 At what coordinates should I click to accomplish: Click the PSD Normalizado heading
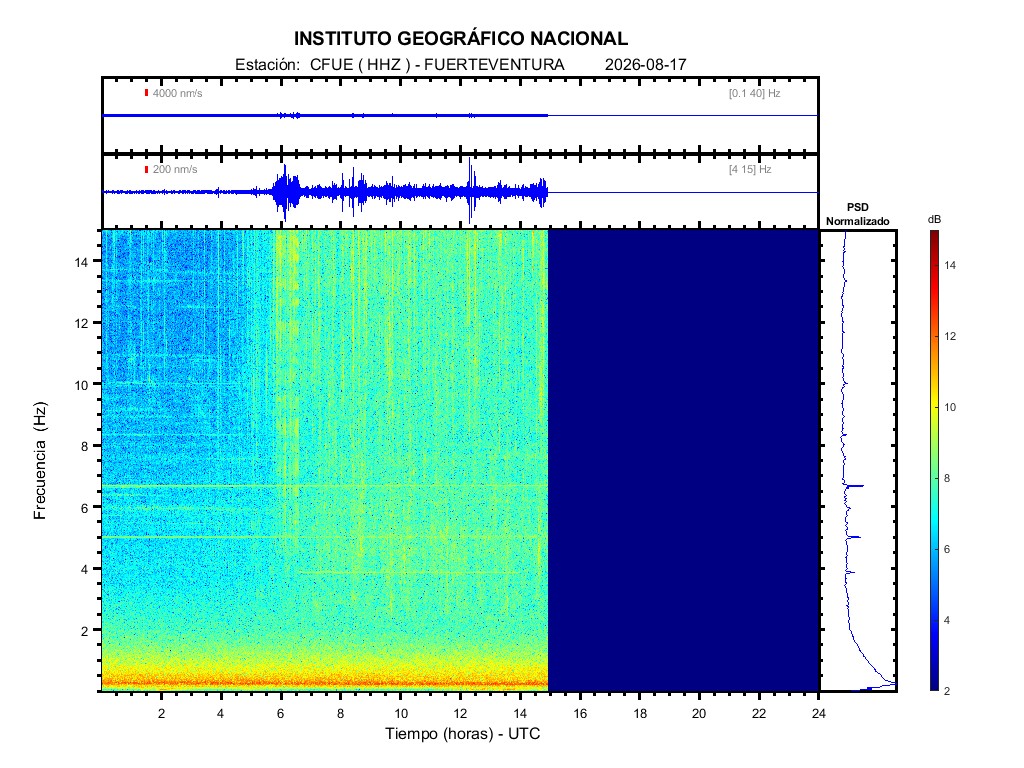click(x=857, y=214)
